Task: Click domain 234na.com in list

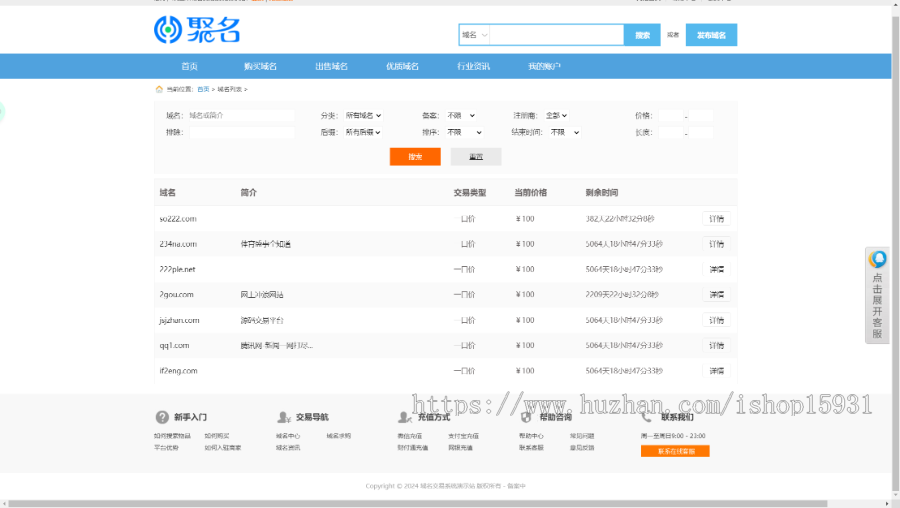Action: 178,244
